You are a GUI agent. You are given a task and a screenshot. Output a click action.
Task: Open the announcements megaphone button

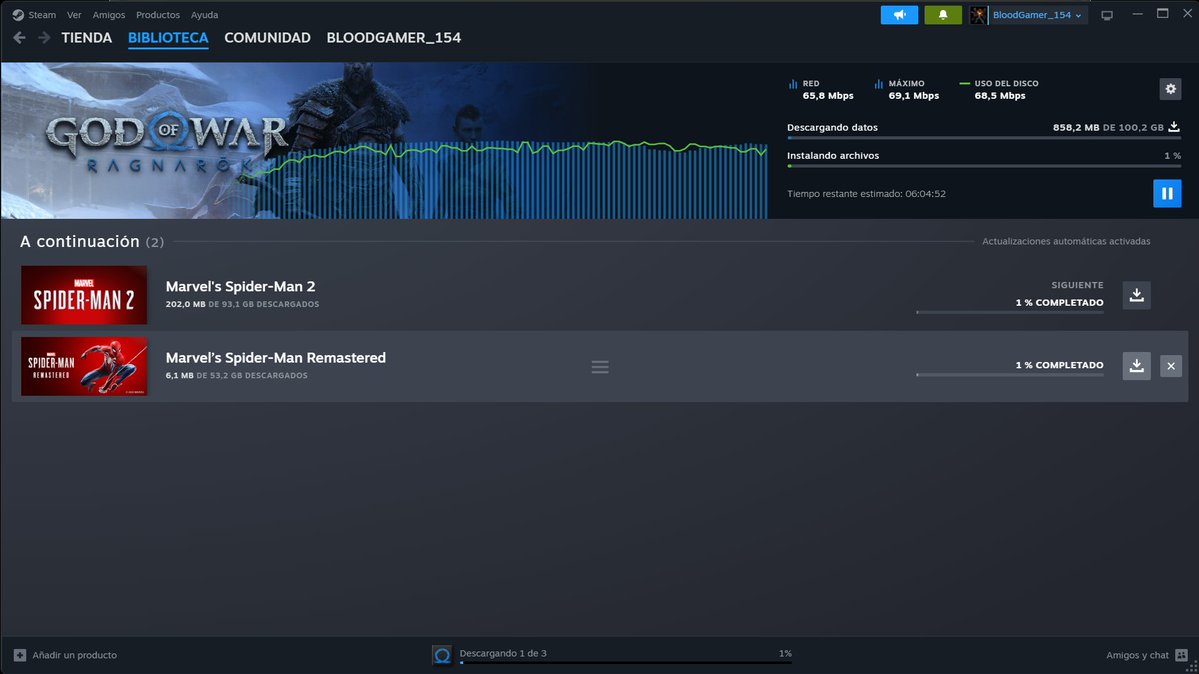[899, 15]
